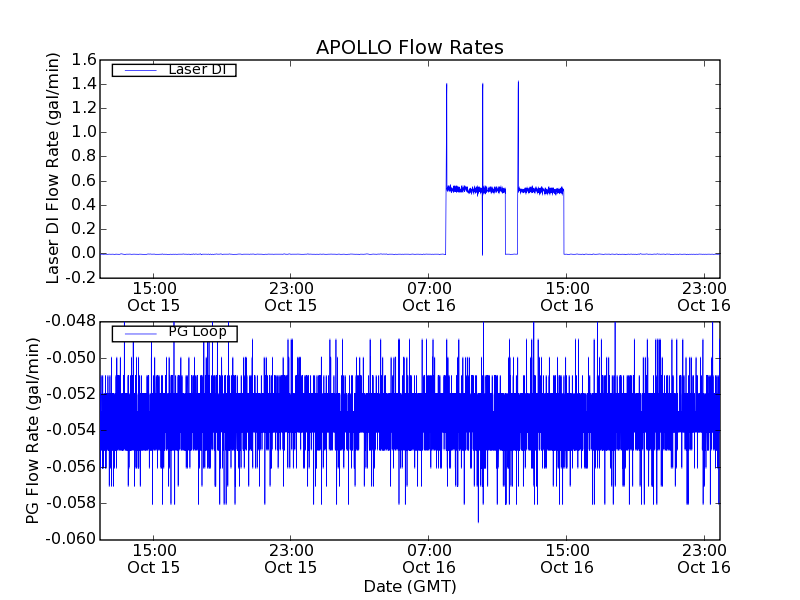
Task: Click the -0.060 y-axis tick label
Action: tap(71, 539)
